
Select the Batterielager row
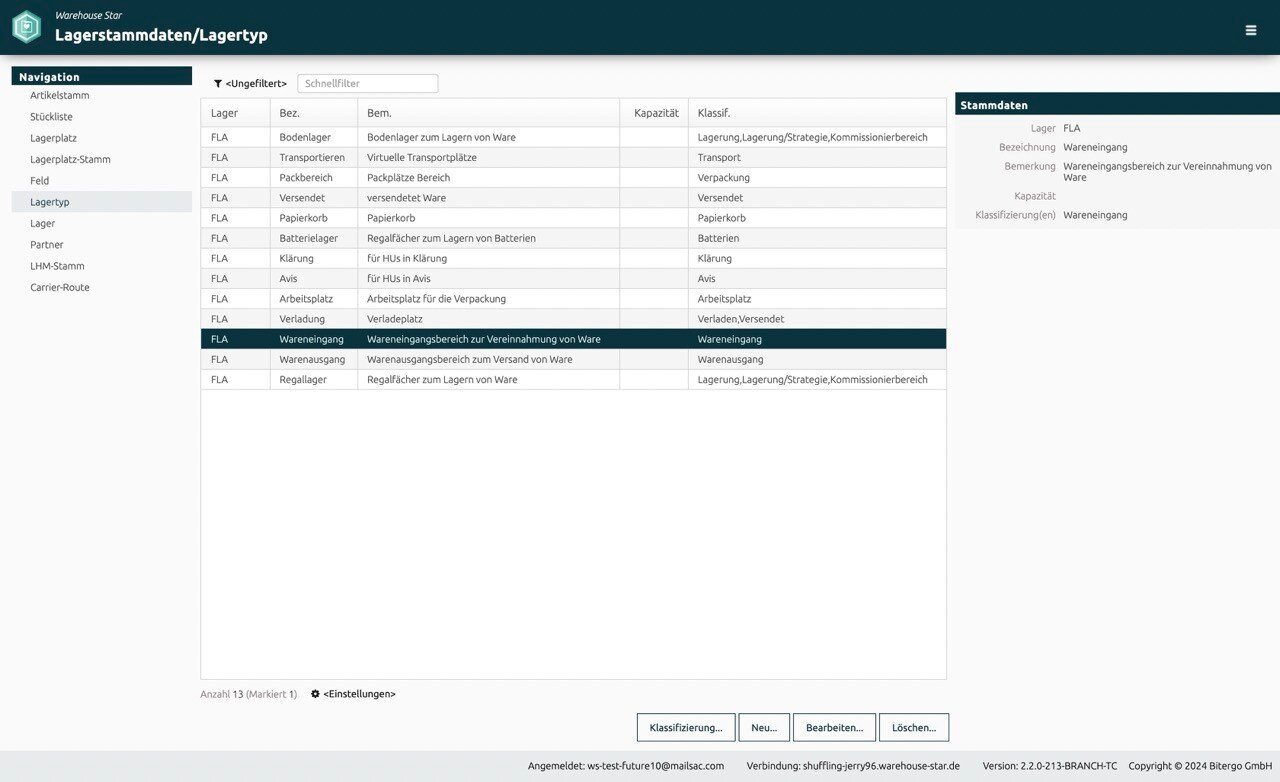pyautogui.click(x=573, y=238)
